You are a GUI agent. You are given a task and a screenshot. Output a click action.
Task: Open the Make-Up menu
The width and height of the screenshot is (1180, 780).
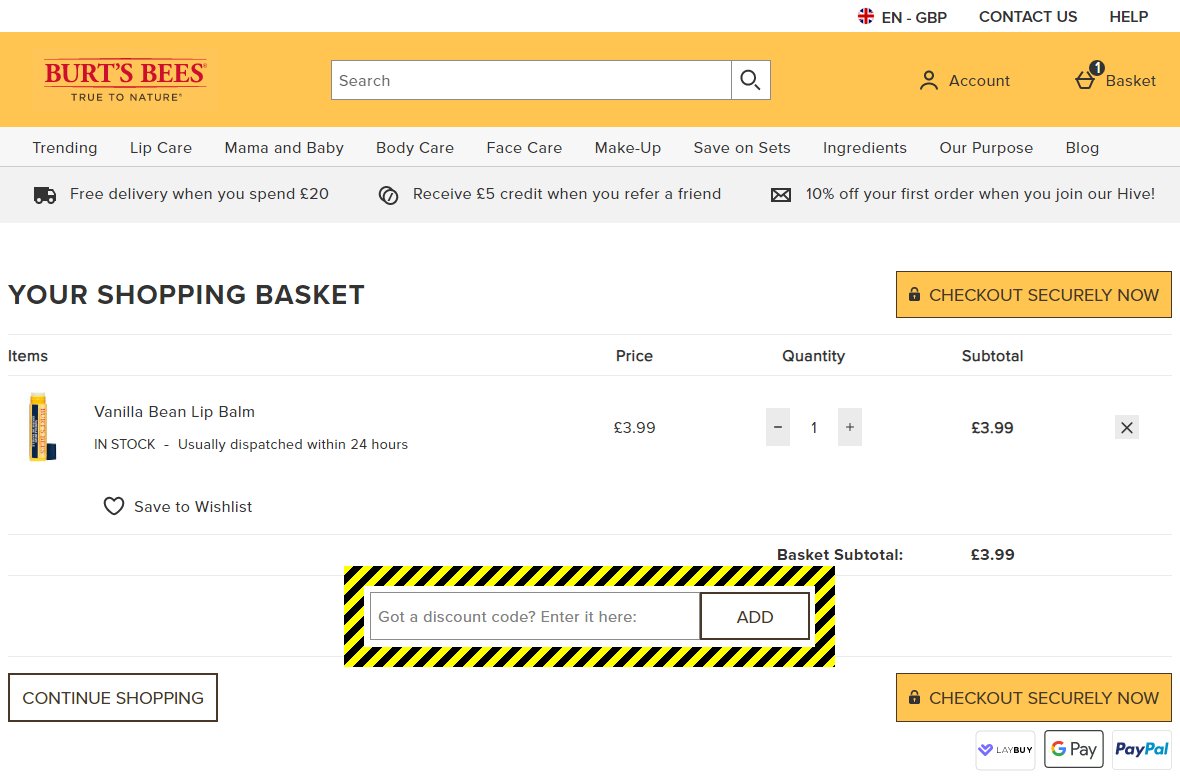(628, 148)
